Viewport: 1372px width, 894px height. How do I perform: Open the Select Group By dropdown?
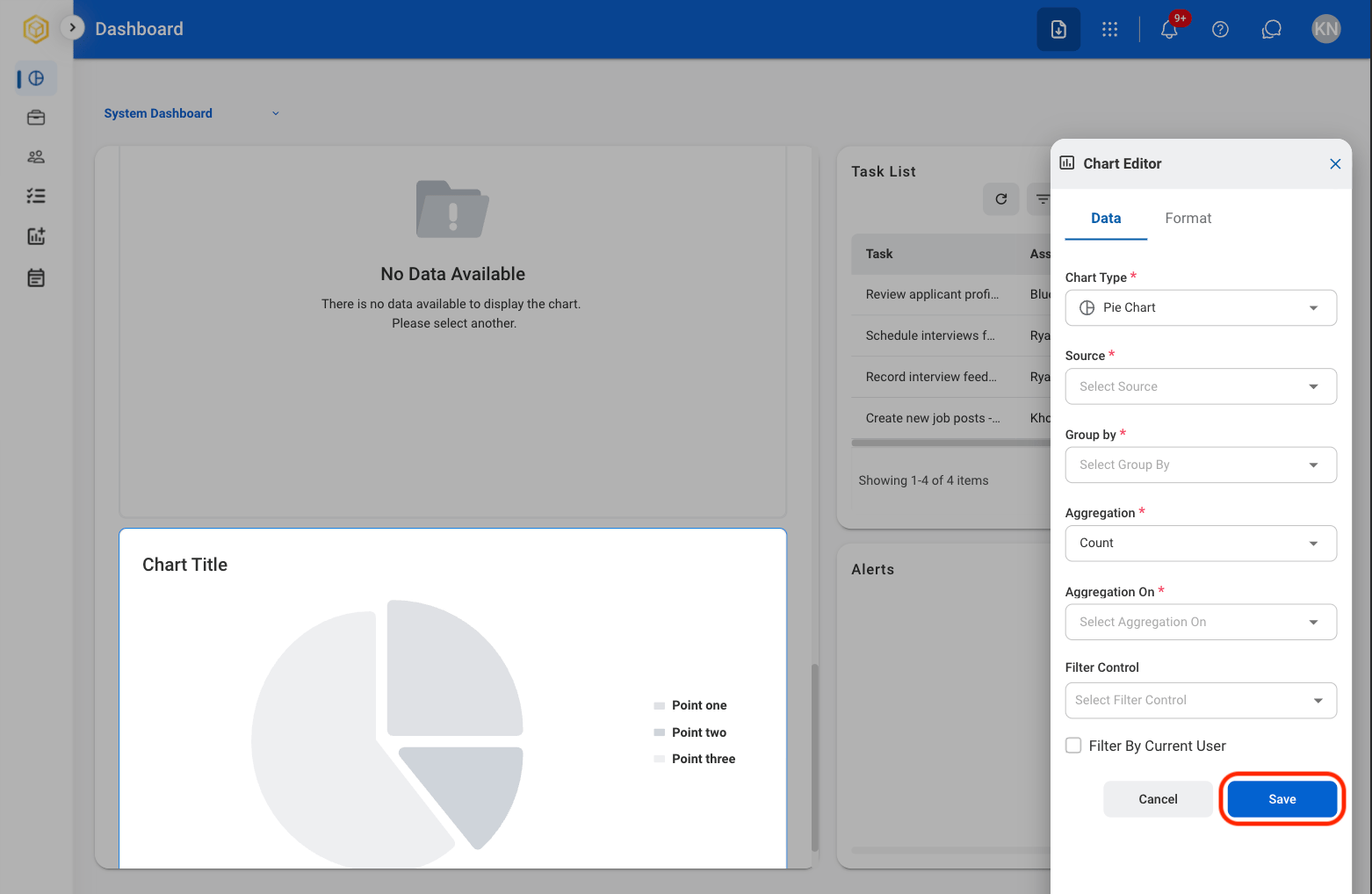coord(1201,465)
